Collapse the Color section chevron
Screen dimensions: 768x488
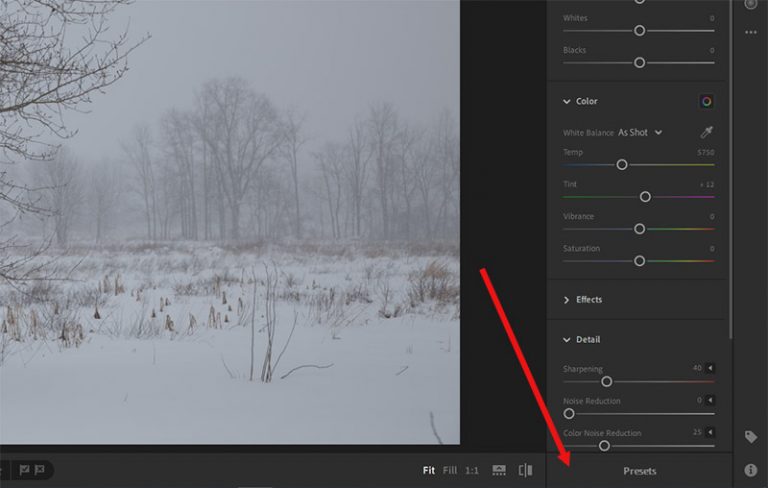567,101
